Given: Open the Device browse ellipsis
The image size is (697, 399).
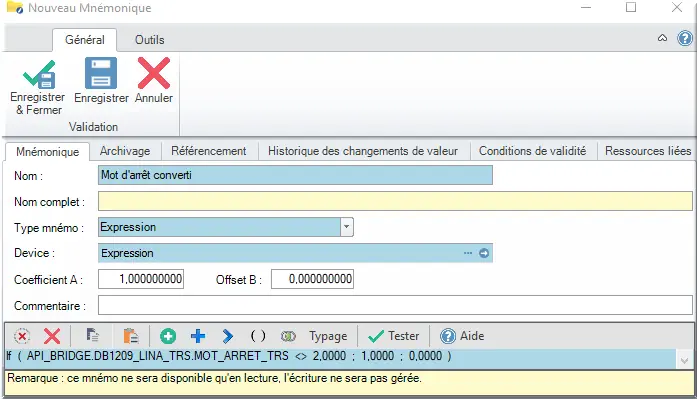Looking at the screenshot, I should pyautogui.click(x=468, y=253).
